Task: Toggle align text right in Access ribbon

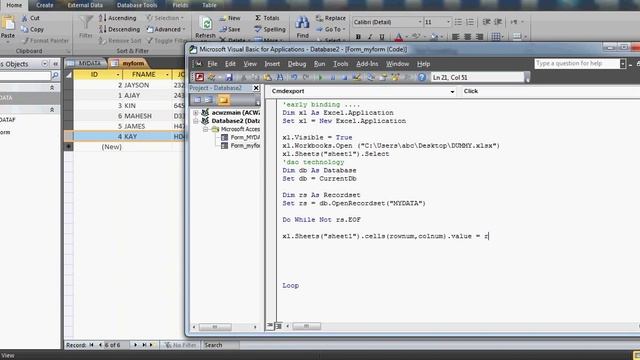Action: click(x=479, y=37)
